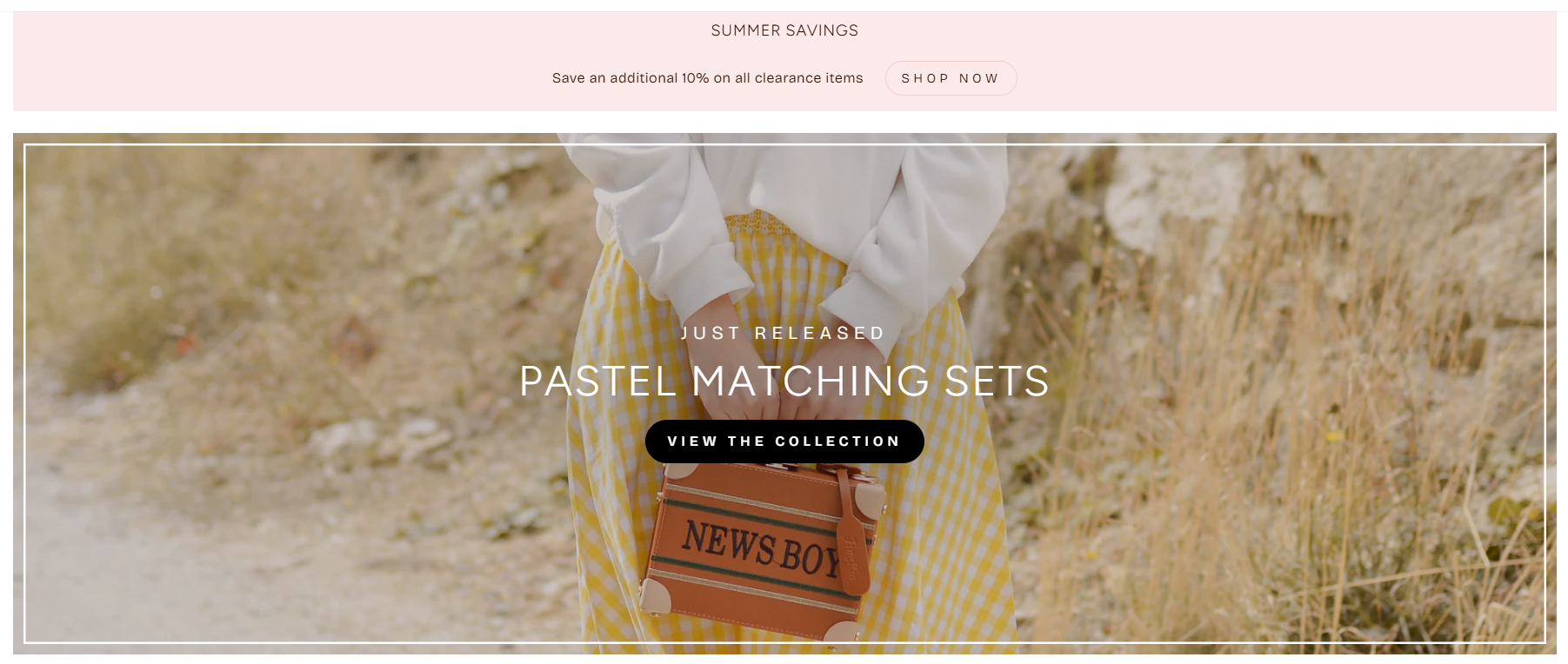Image resolution: width=1568 pixels, height=664 pixels.
Task: Click the word SETS in the headline
Action: click(997, 382)
